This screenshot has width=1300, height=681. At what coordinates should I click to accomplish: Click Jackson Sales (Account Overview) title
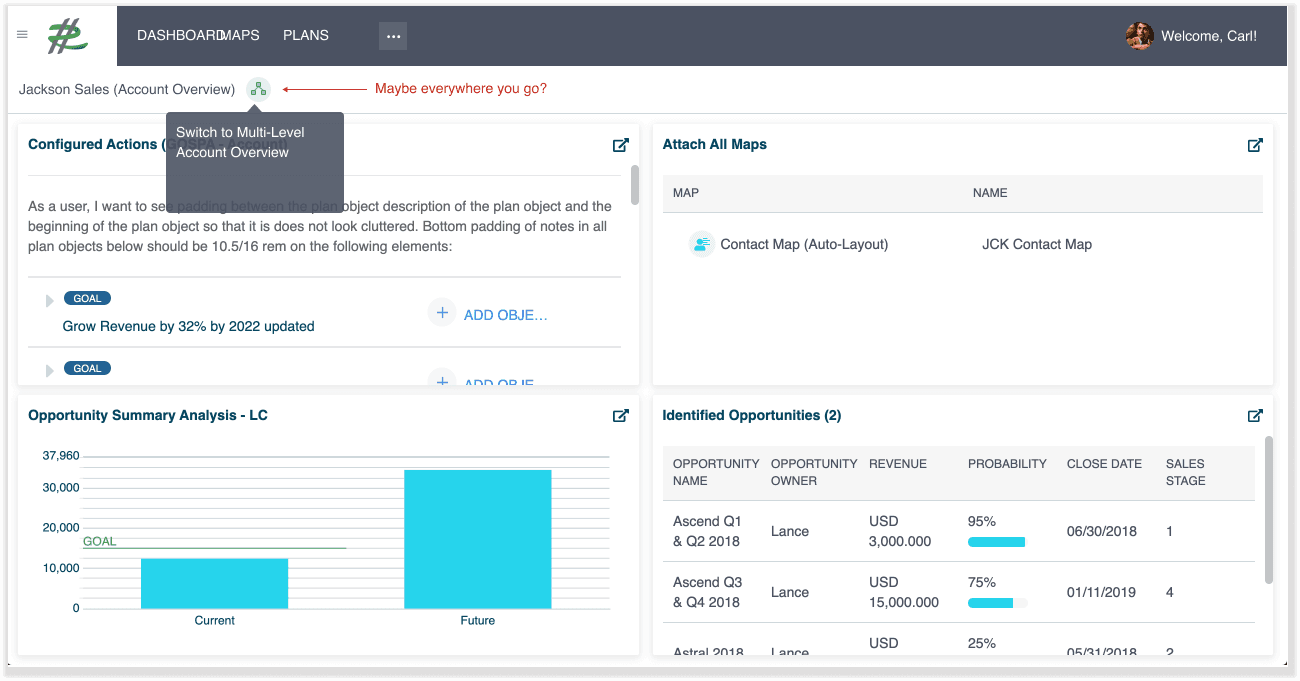point(127,89)
